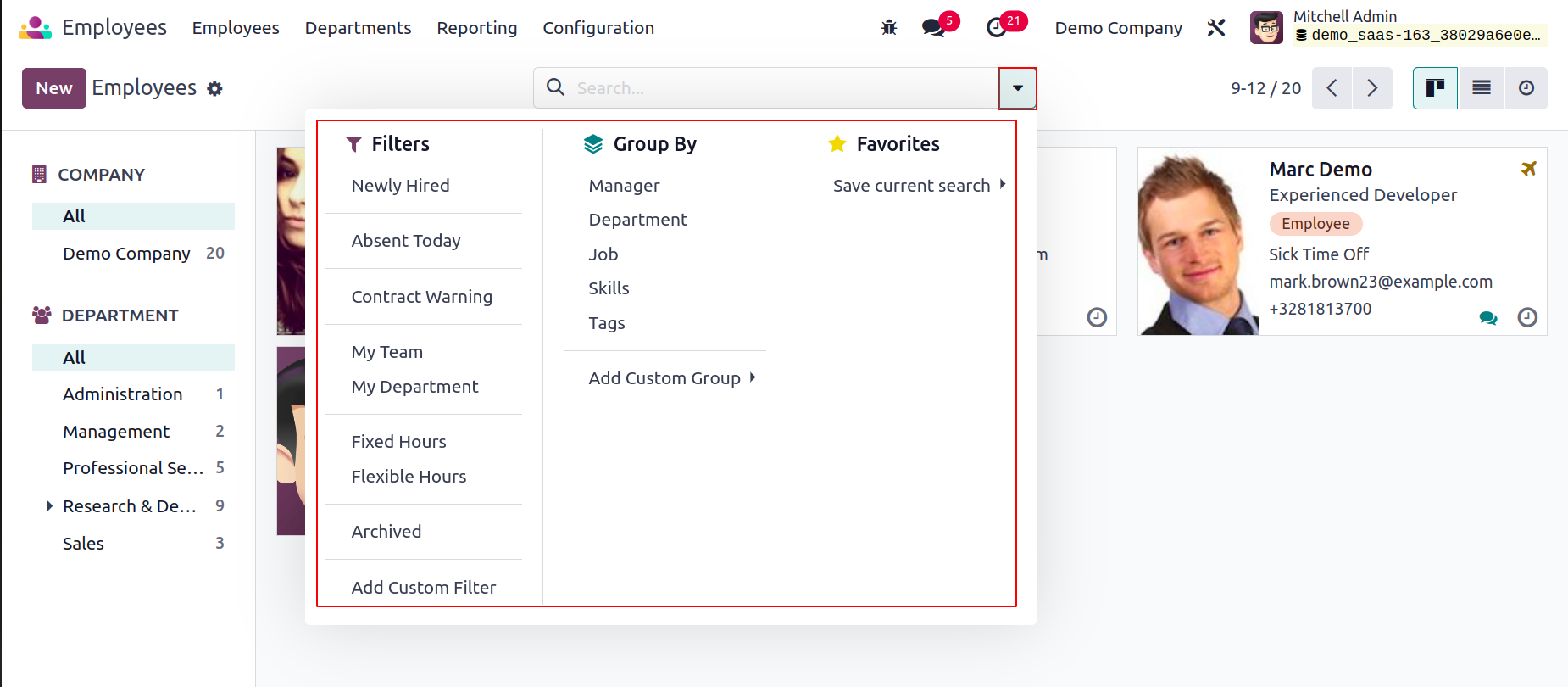Apply the Absent Today filter
Viewport: 1568px width, 687px height.
(406, 241)
